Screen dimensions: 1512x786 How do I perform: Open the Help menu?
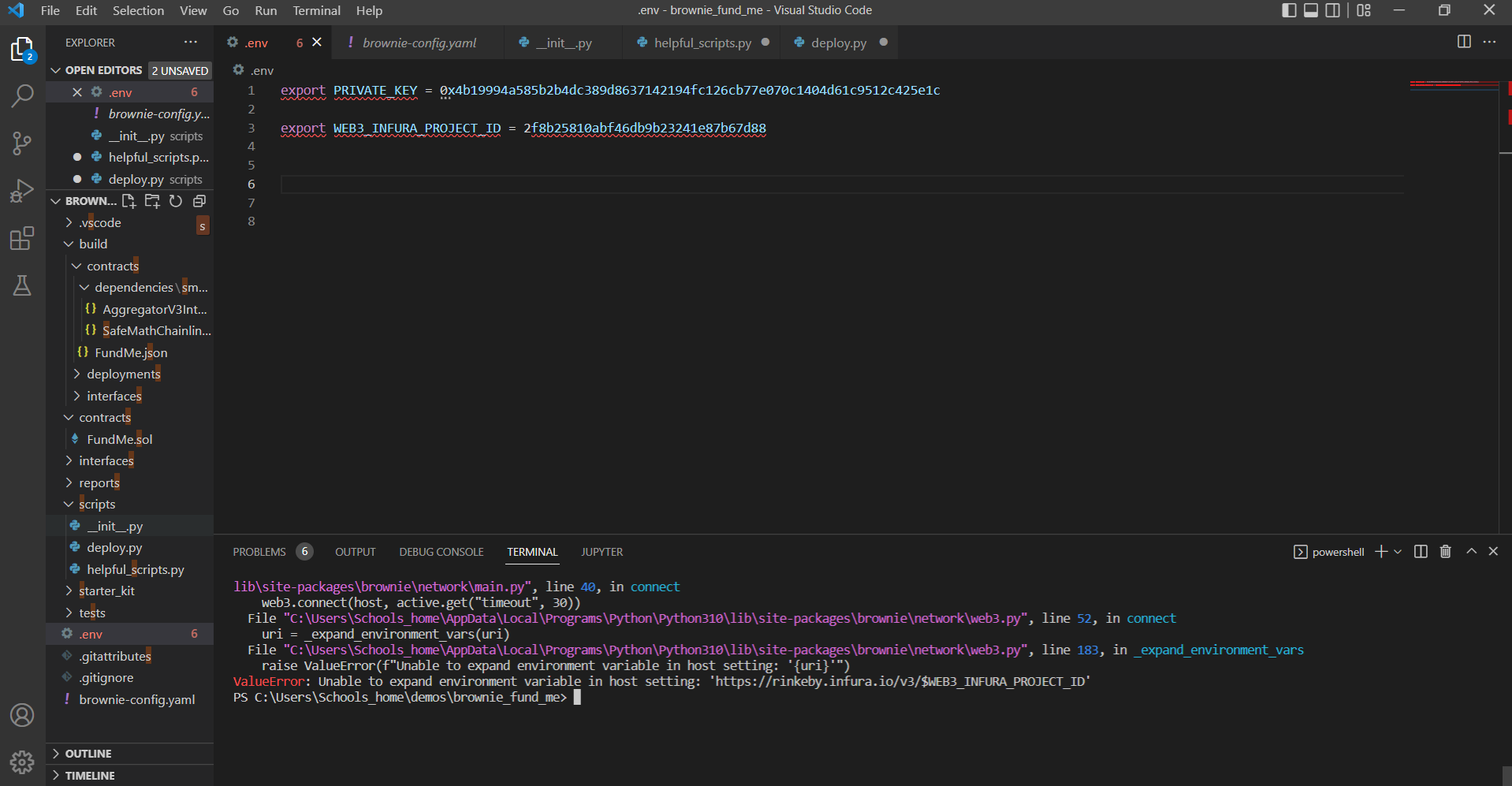coord(369,10)
